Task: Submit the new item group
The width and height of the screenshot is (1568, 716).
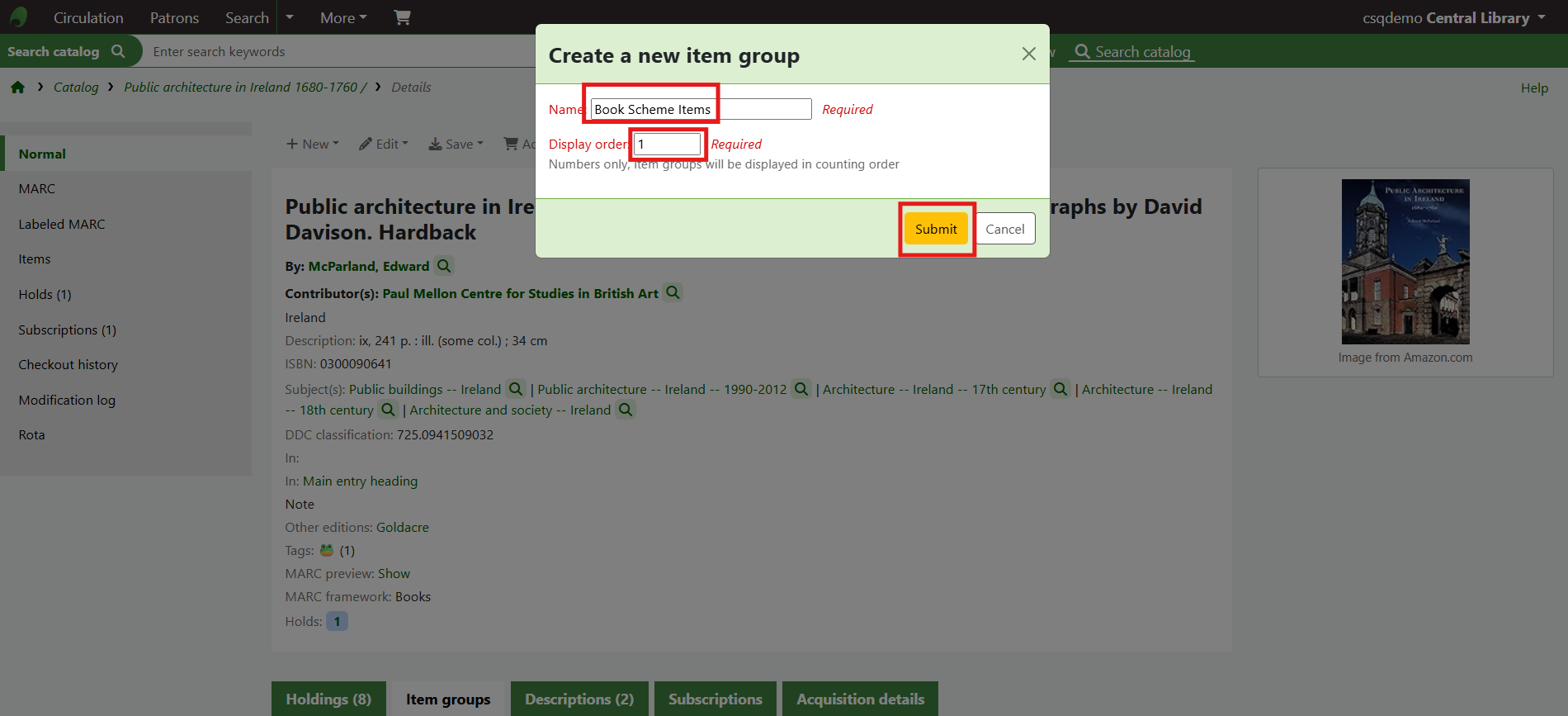Action: pos(936,229)
